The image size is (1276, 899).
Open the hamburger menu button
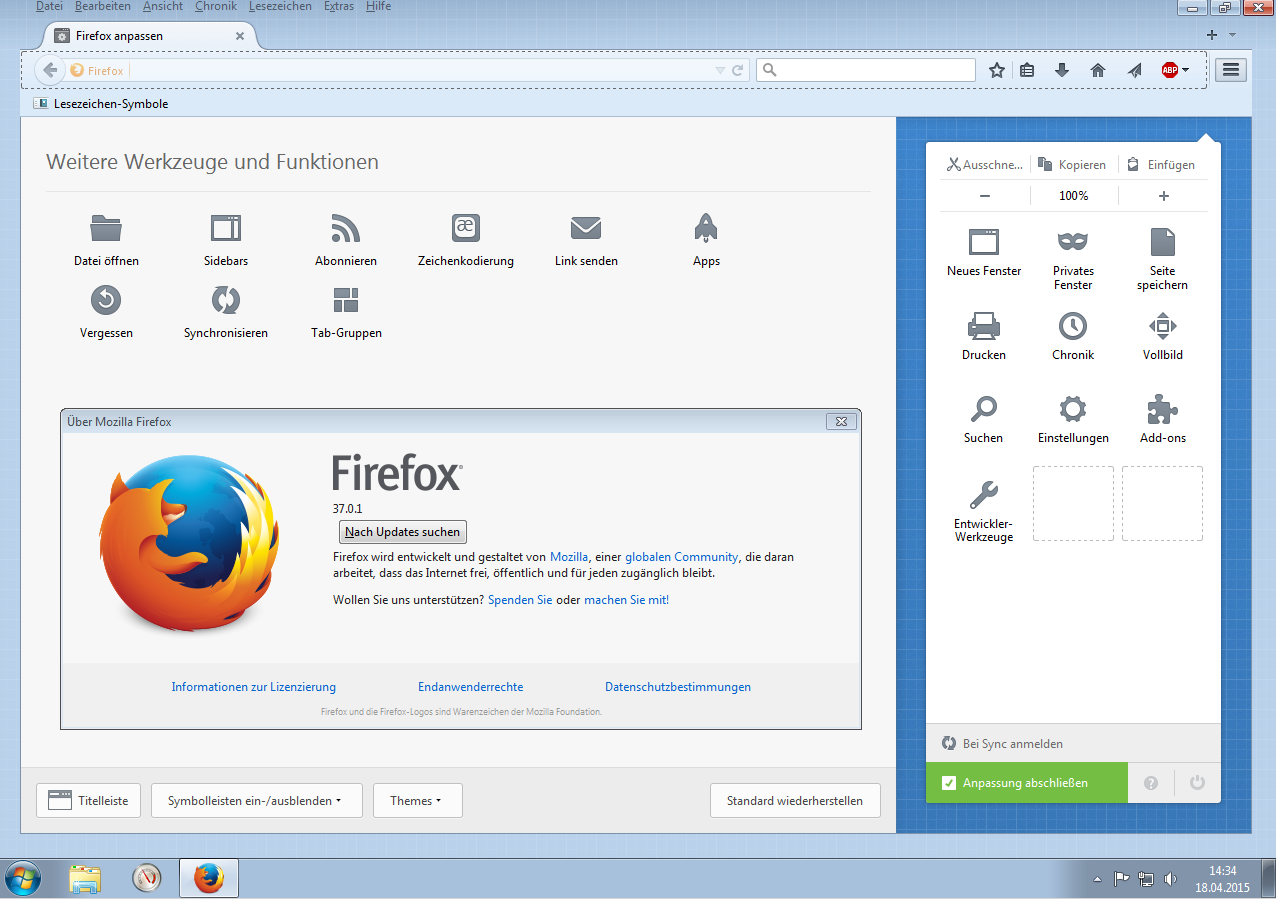1231,70
